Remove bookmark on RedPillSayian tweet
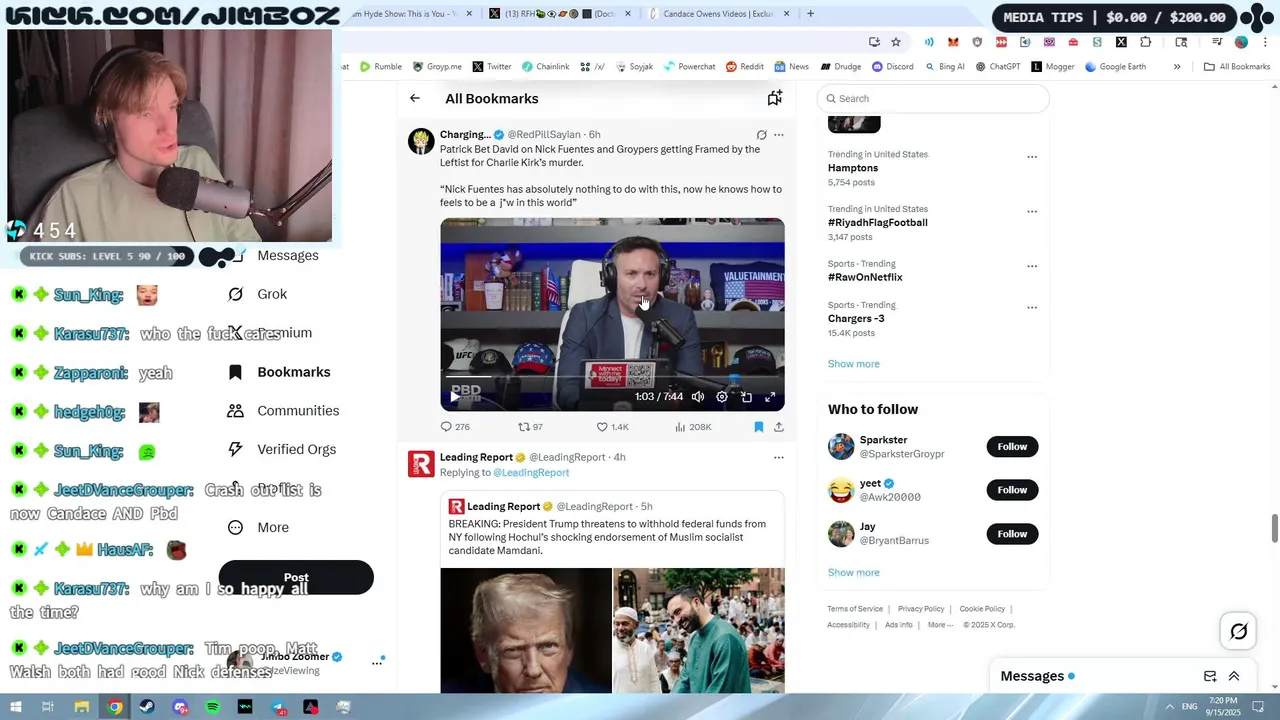The height and width of the screenshot is (720, 1280). 758,427
